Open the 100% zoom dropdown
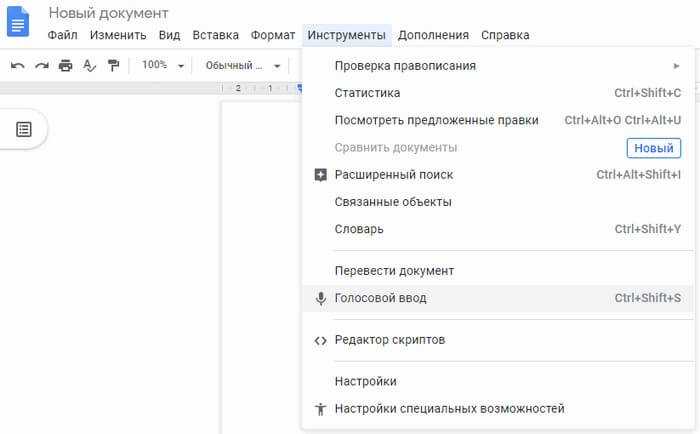The width and height of the screenshot is (700, 434). tap(162, 66)
